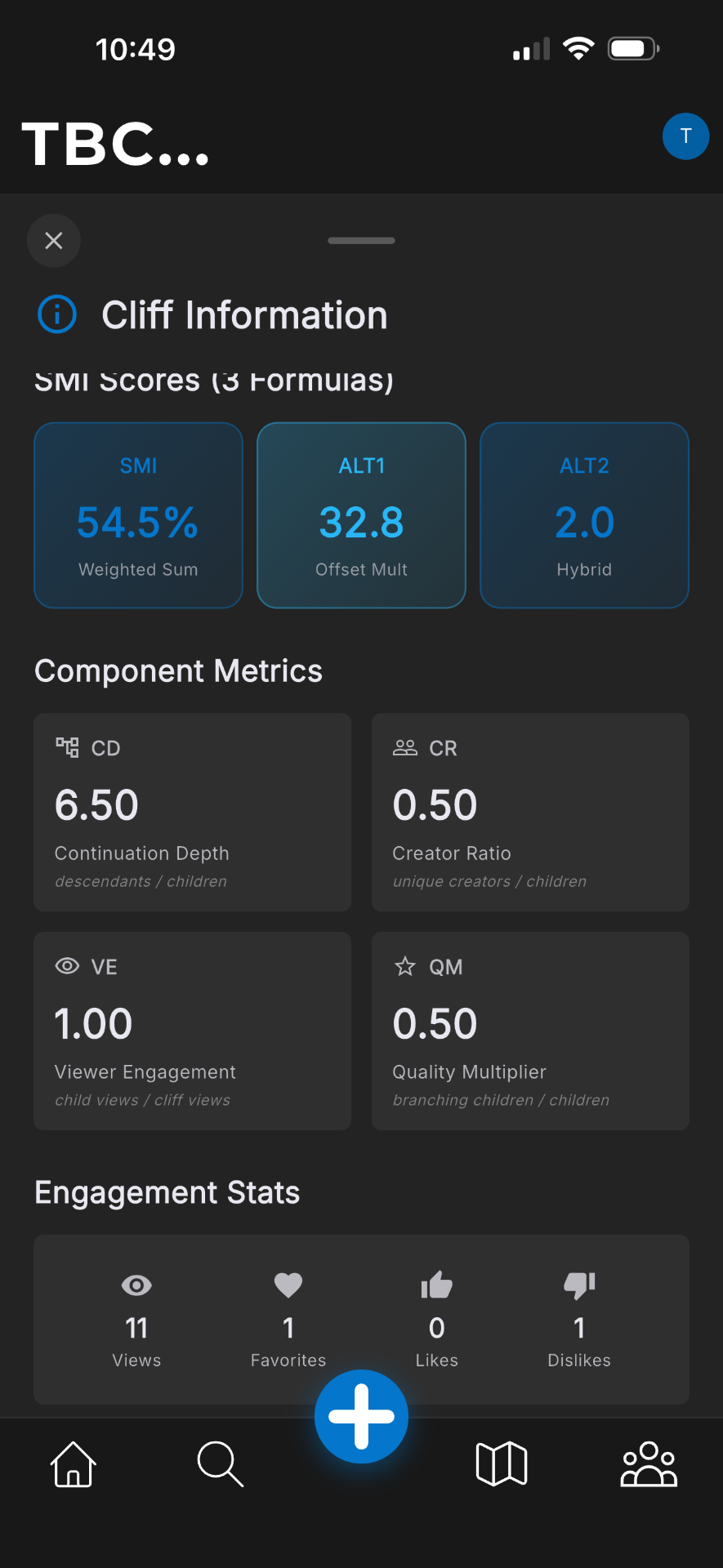This screenshot has width=723, height=1568.
Task: Tap the blue plus create button
Action: point(361,1416)
